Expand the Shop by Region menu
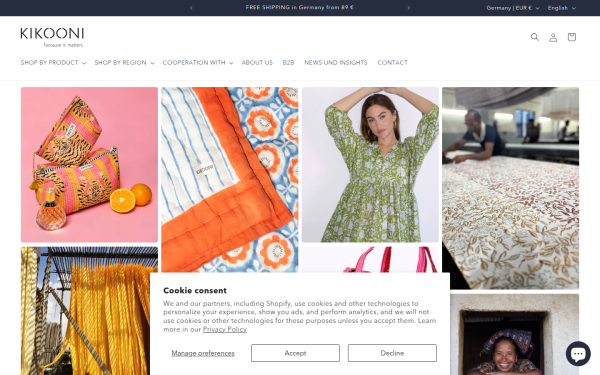 pos(124,62)
